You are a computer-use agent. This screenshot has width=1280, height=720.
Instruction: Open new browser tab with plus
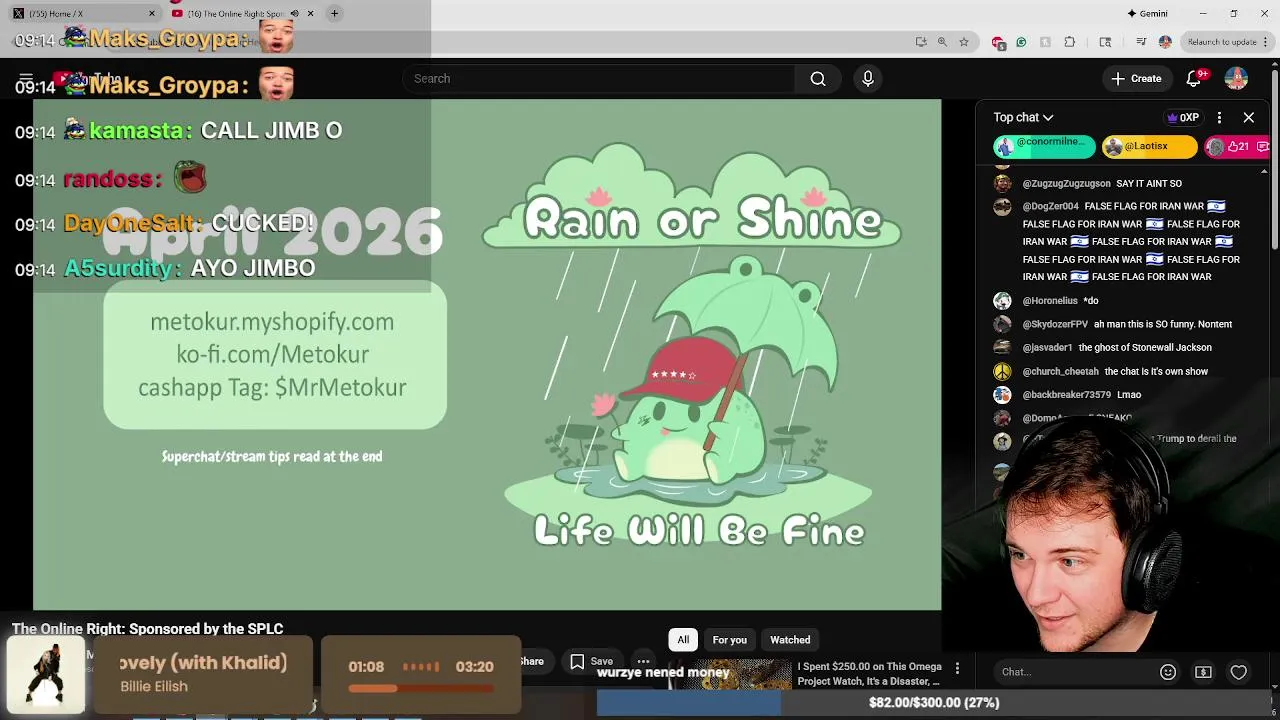pyautogui.click(x=335, y=13)
